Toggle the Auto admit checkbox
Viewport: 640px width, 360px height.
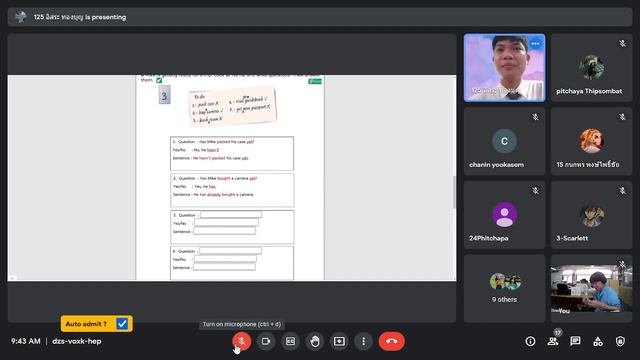(x=122, y=324)
